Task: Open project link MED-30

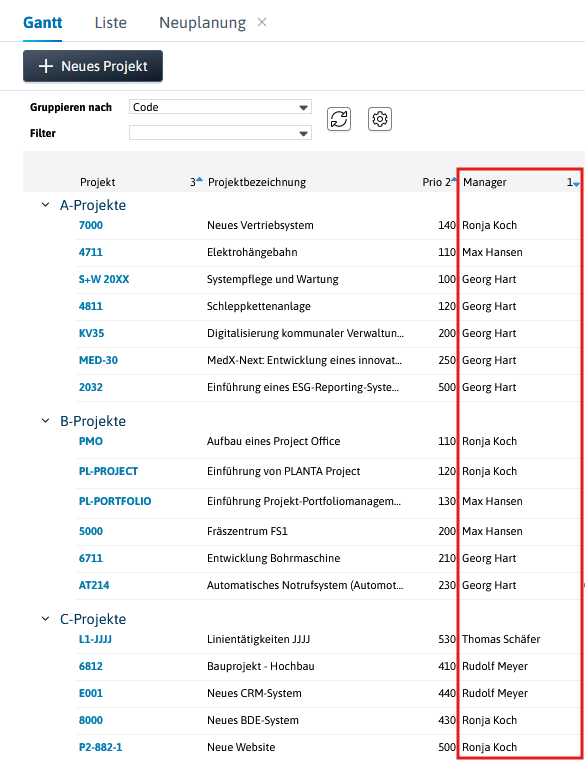Action: (98, 361)
